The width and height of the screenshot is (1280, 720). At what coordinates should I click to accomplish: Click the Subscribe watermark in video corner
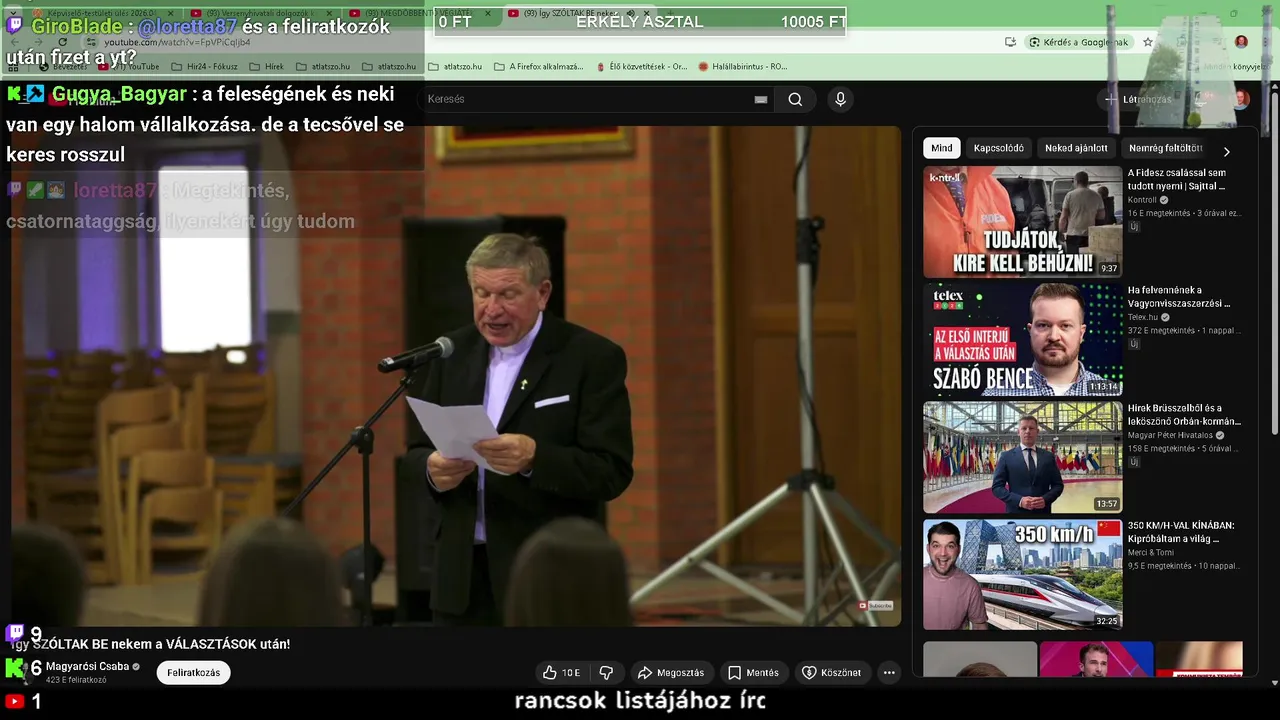click(875, 605)
